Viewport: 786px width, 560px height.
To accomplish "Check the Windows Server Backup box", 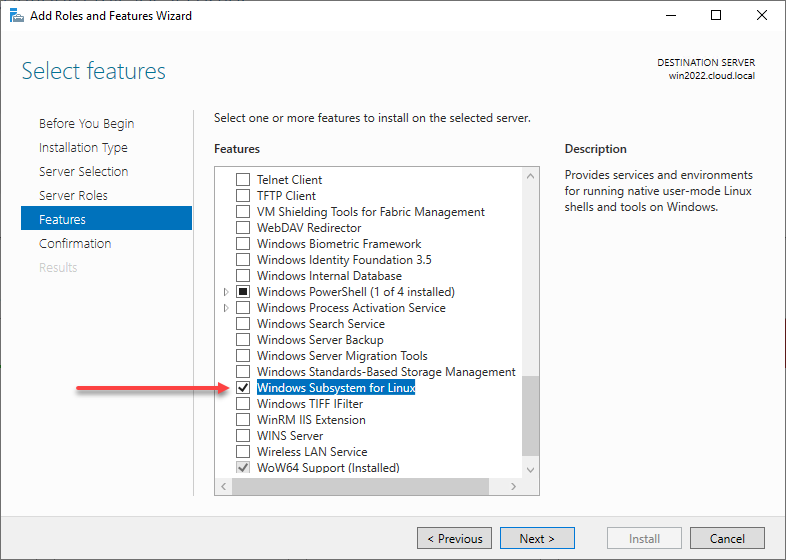I will tap(243, 339).
